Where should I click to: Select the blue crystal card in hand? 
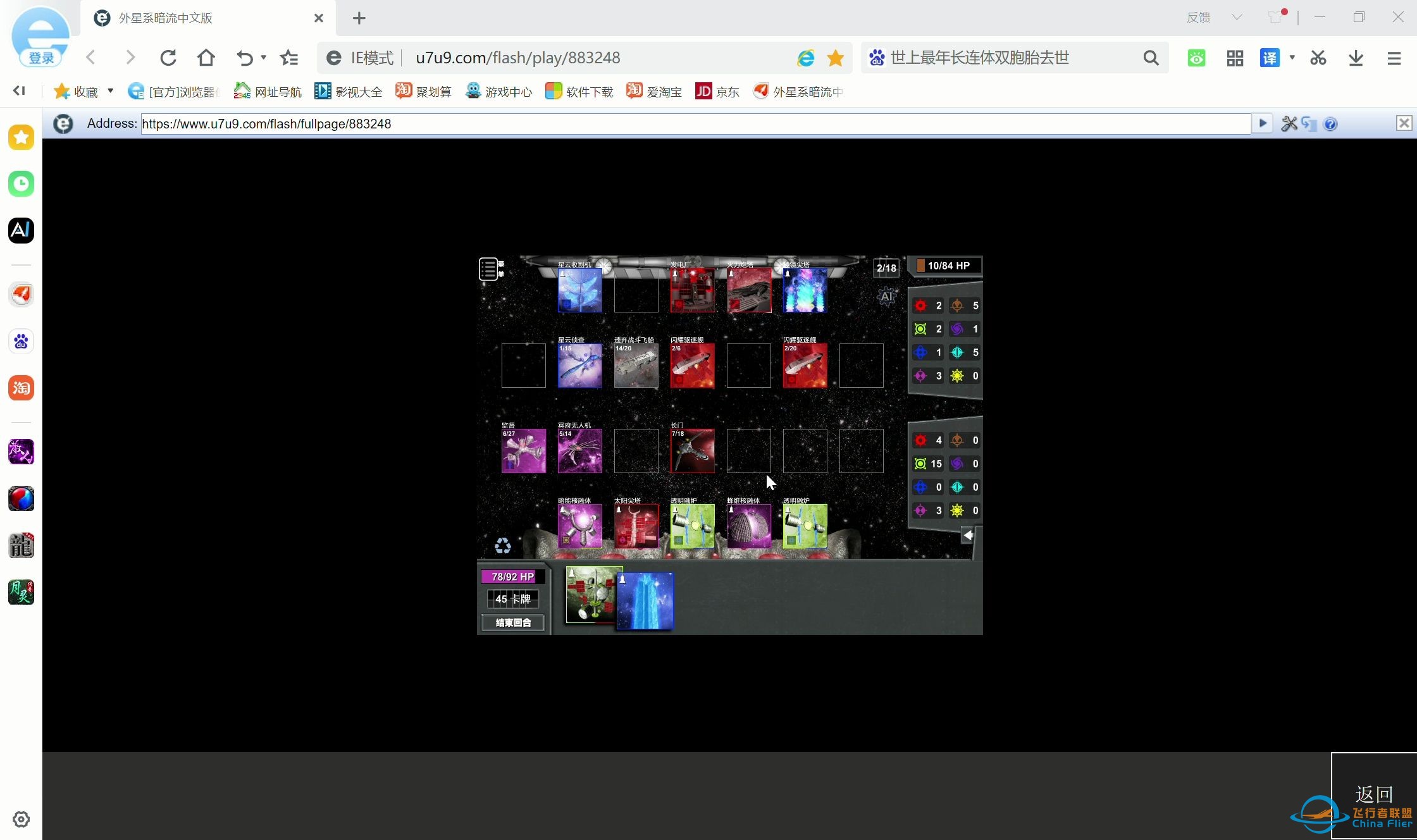point(647,601)
